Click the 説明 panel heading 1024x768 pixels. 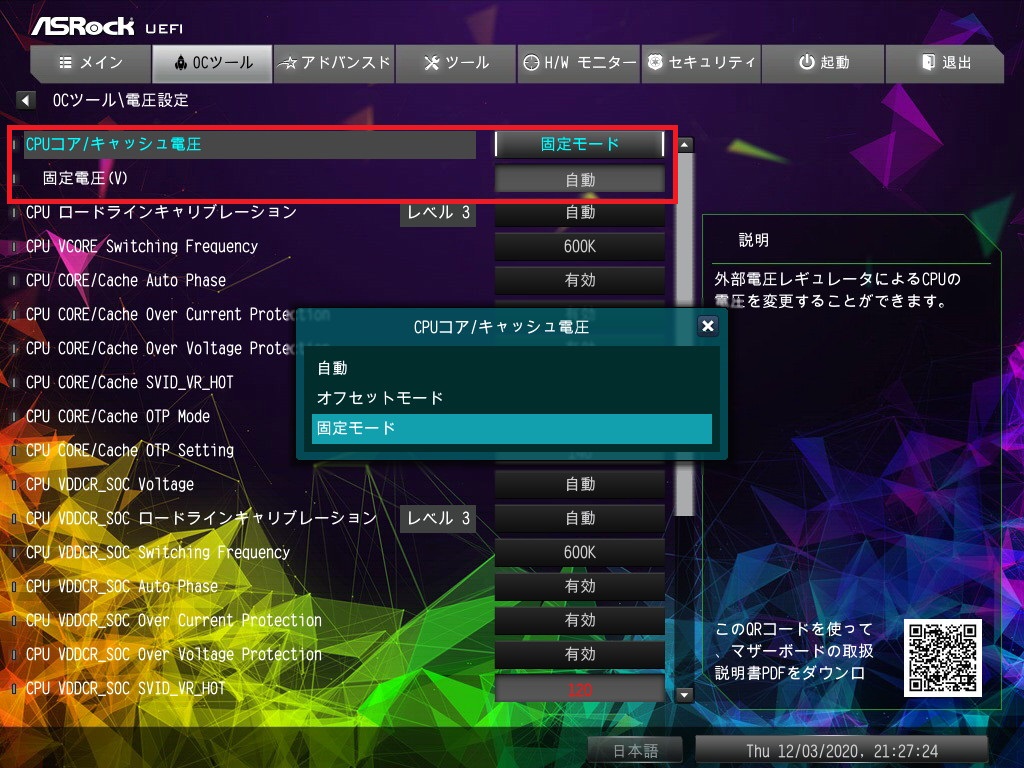[754, 240]
